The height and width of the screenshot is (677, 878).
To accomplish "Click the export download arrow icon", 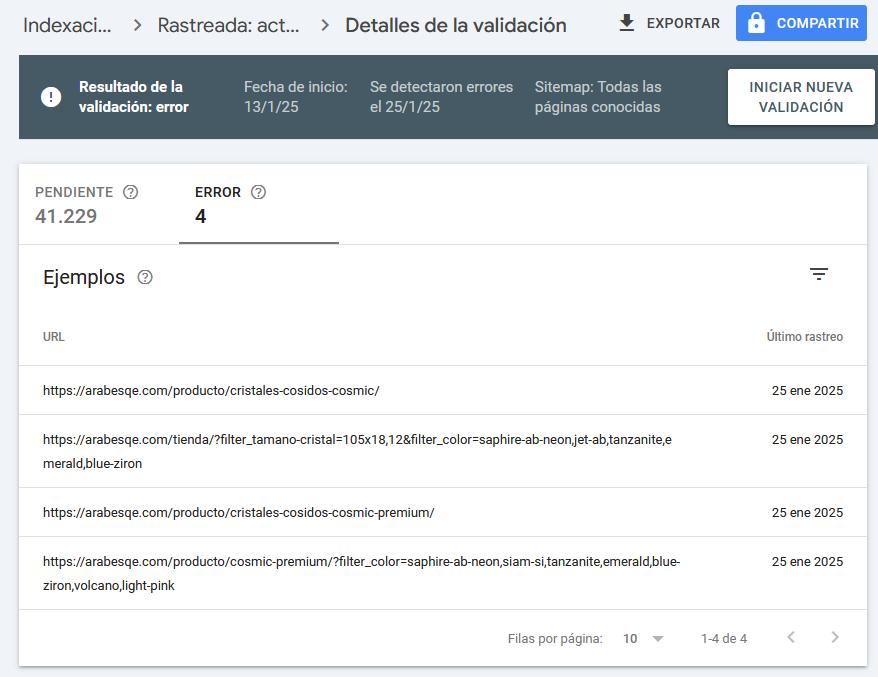I will (x=627, y=23).
